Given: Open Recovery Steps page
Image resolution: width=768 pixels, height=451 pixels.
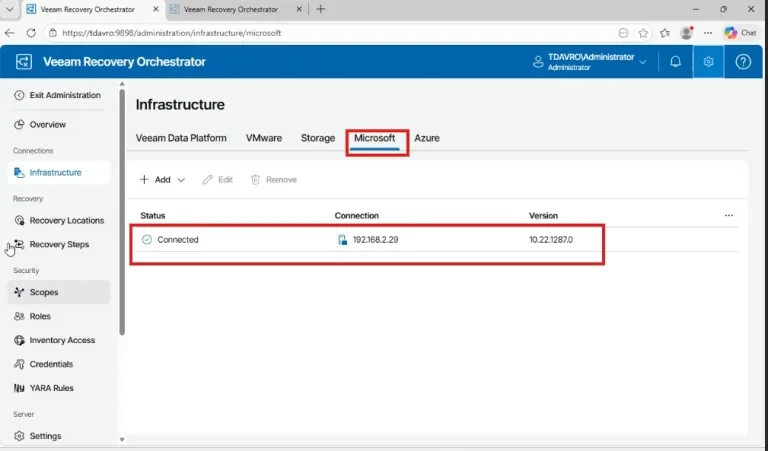Looking at the screenshot, I should [x=59, y=244].
